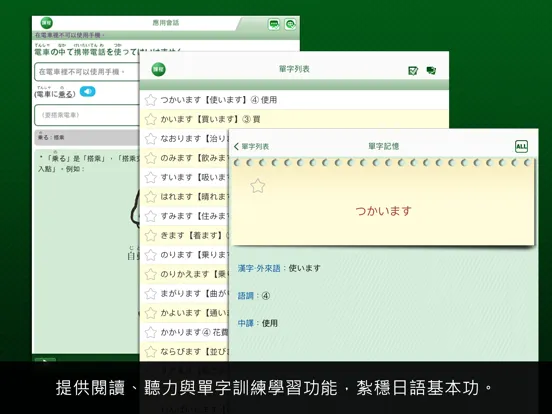Select のみます word entry

tap(184, 158)
